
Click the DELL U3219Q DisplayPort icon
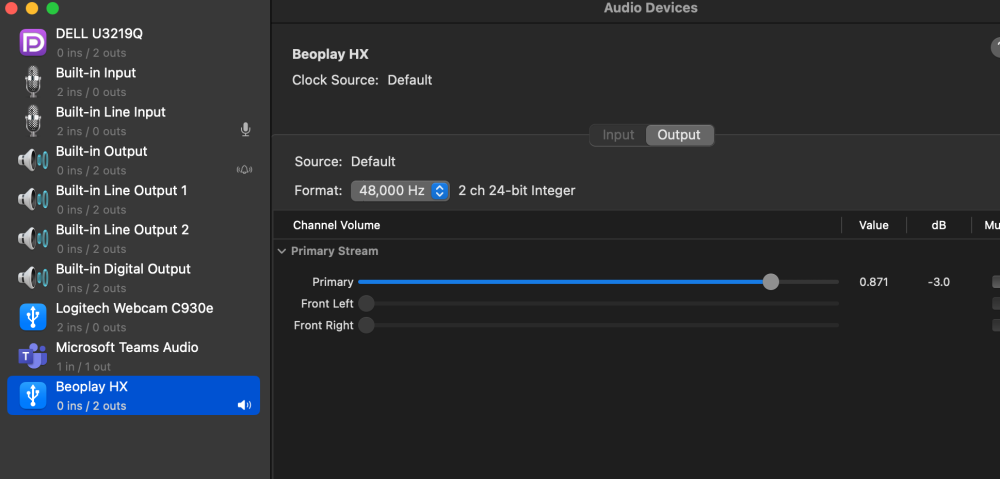coord(33,43)
